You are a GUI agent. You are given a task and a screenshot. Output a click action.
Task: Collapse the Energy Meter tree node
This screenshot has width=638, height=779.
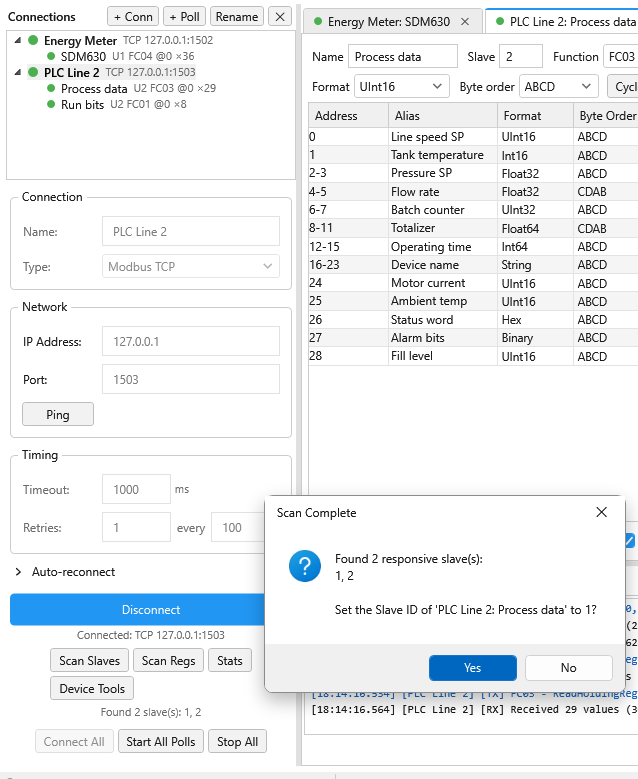coord(18,40)
